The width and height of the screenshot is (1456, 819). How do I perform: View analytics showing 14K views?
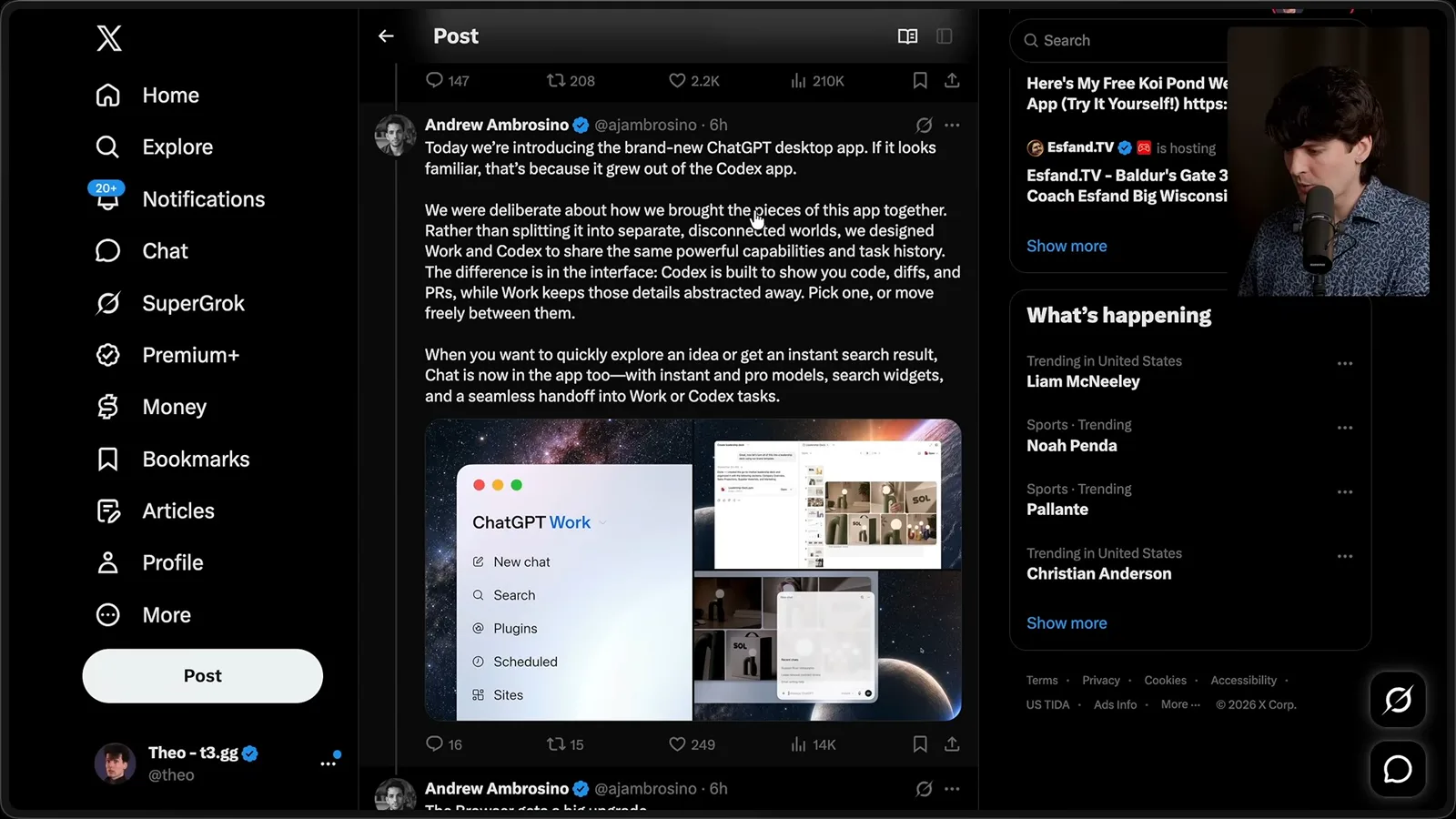[813, 744]
